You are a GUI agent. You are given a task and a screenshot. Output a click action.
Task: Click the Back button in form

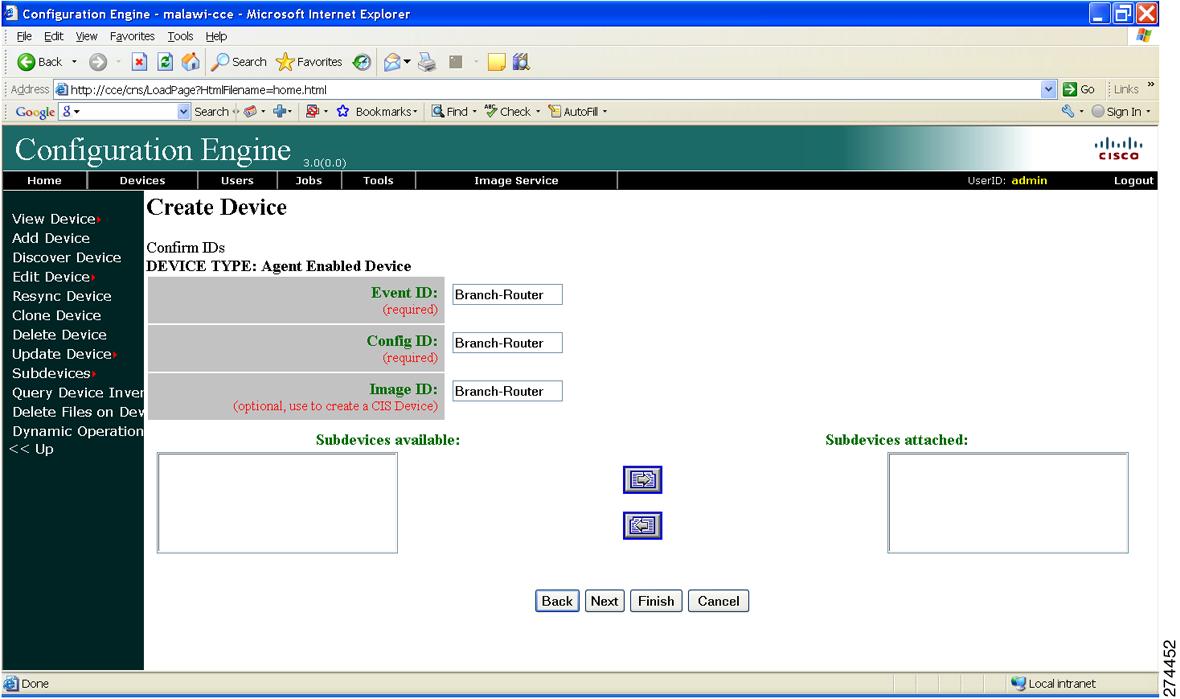557,601
